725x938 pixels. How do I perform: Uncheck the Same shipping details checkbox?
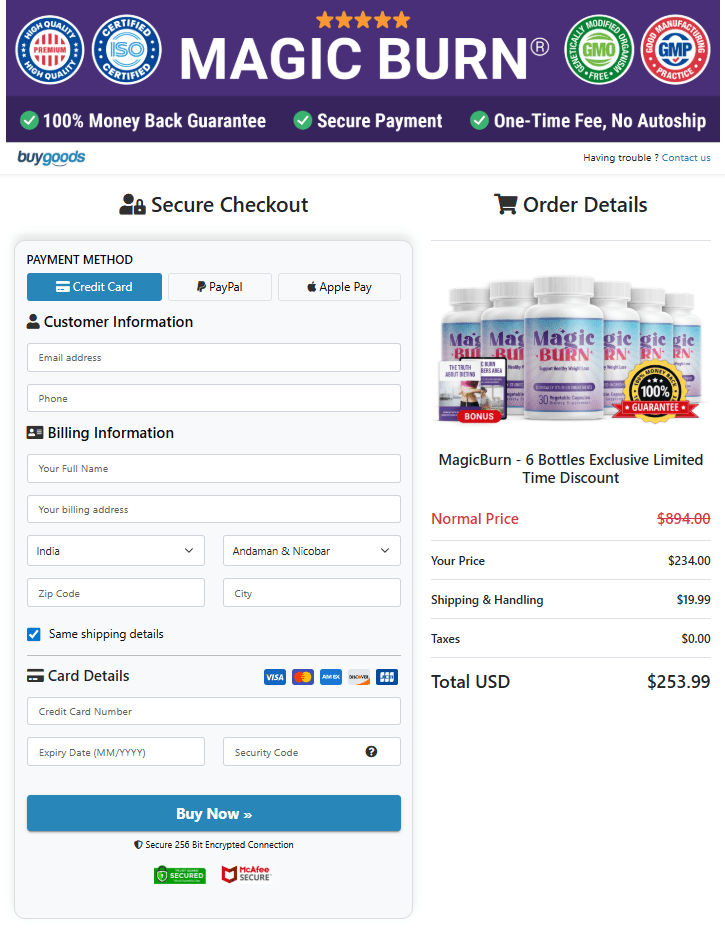pos(32,634)
